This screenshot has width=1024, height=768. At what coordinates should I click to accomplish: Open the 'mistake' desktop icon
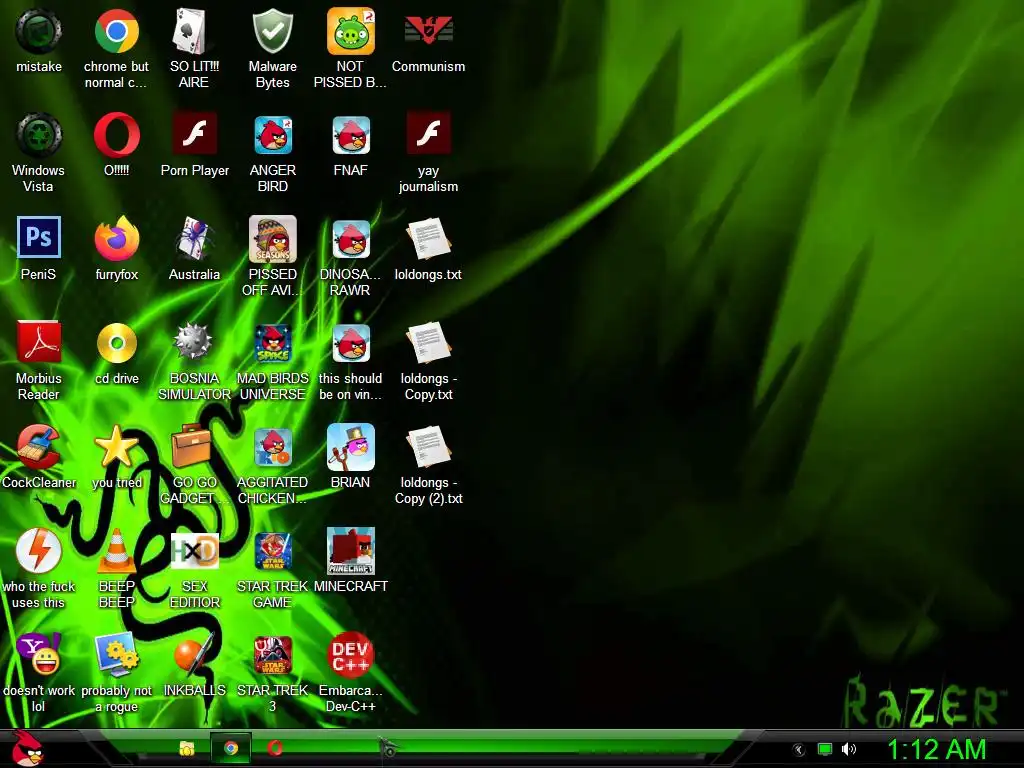39,31
